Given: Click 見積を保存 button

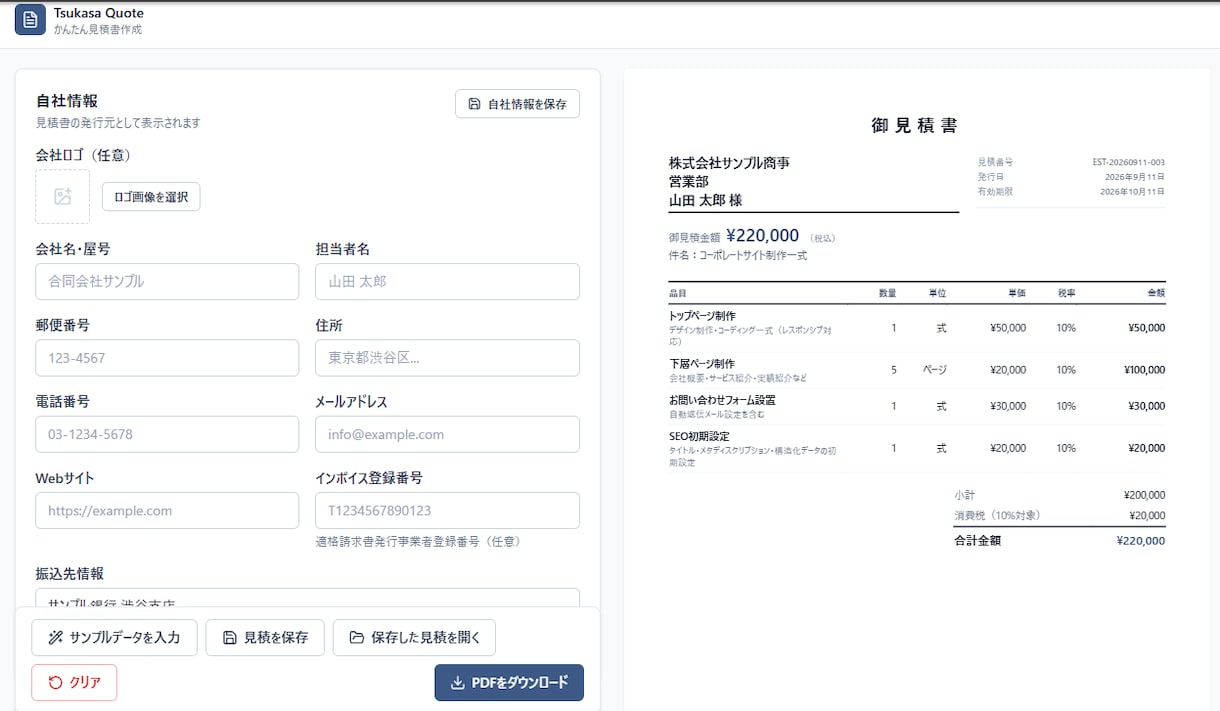Looking at the screenshot, I should 265,637.
